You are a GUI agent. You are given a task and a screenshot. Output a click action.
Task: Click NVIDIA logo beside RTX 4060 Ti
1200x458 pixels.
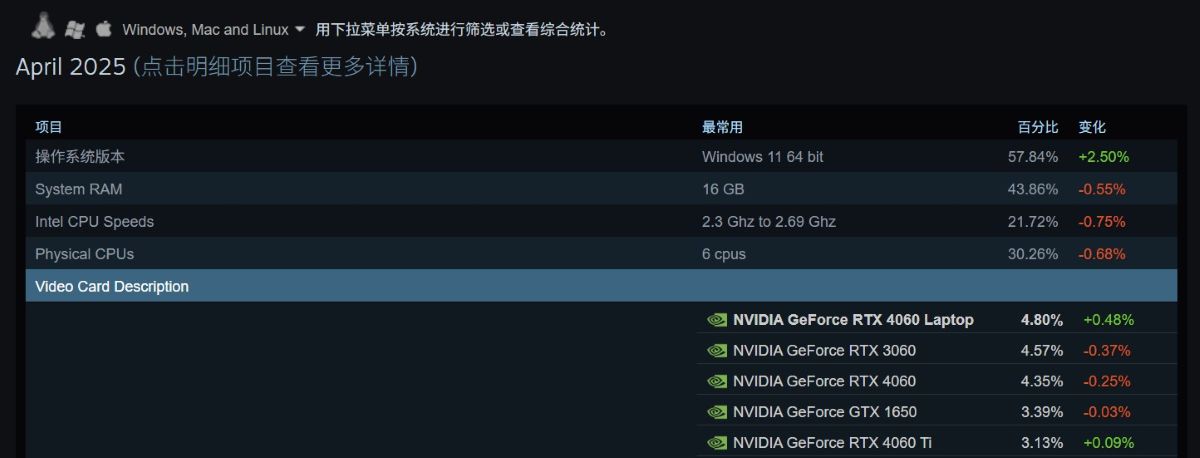pyautogui.click(x=717, y=443)
